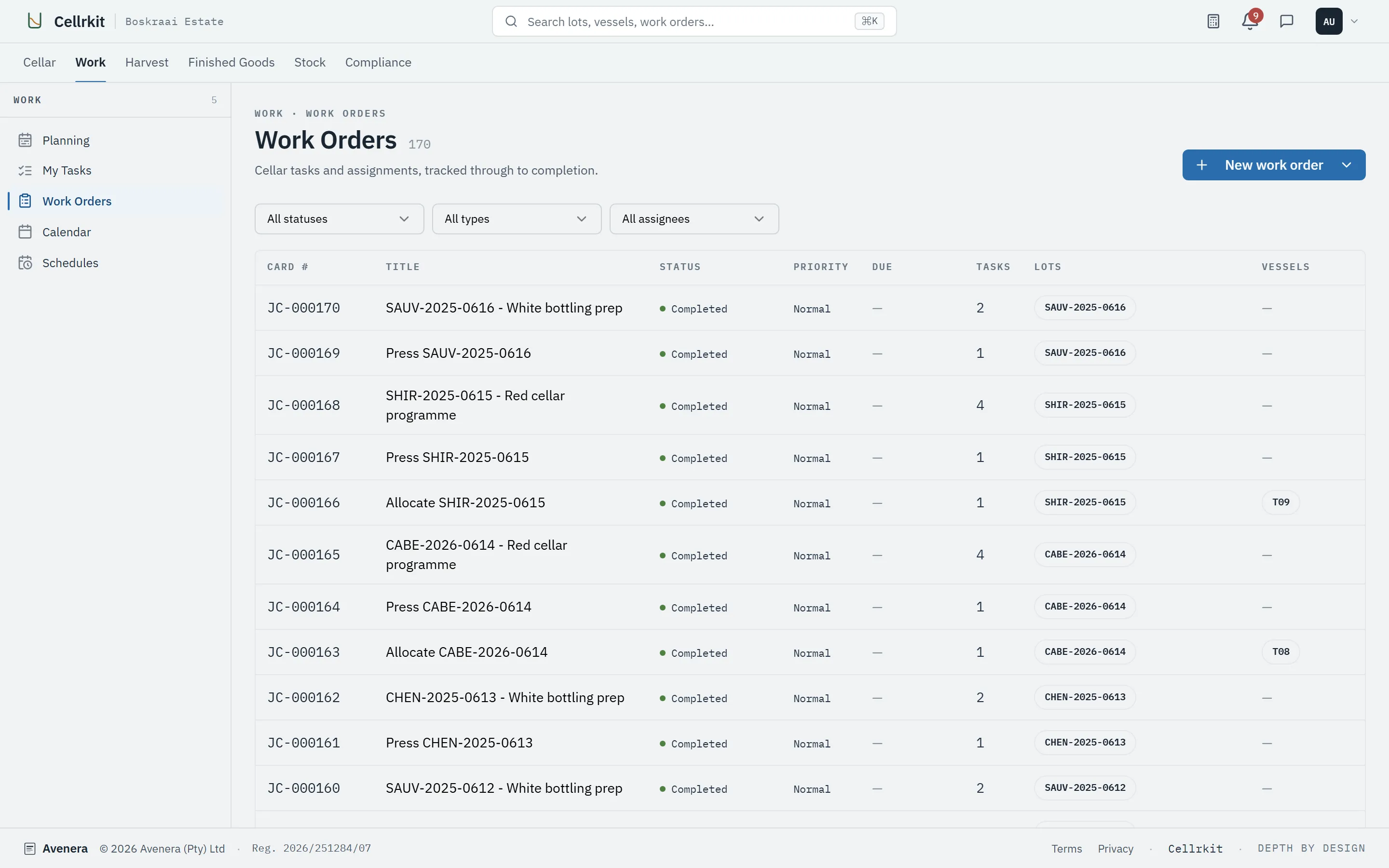The image size is (1389, 868).
Task: Open work order JC-000160
Action: [x=304, y=788]
